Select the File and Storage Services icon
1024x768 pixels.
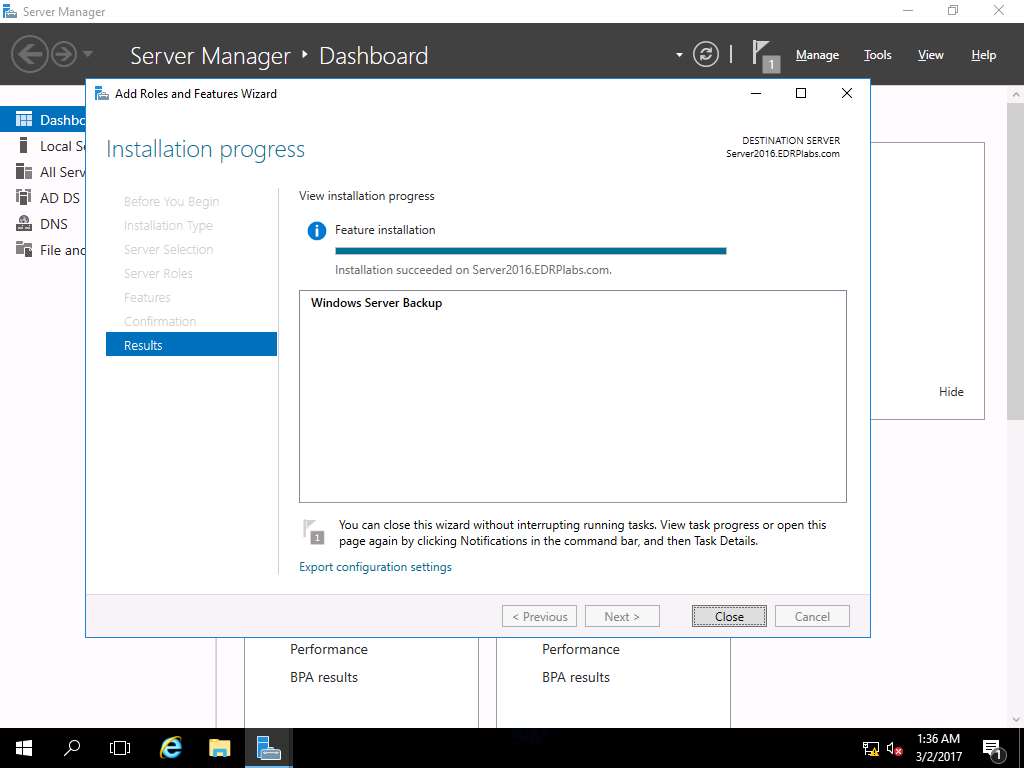24,249
